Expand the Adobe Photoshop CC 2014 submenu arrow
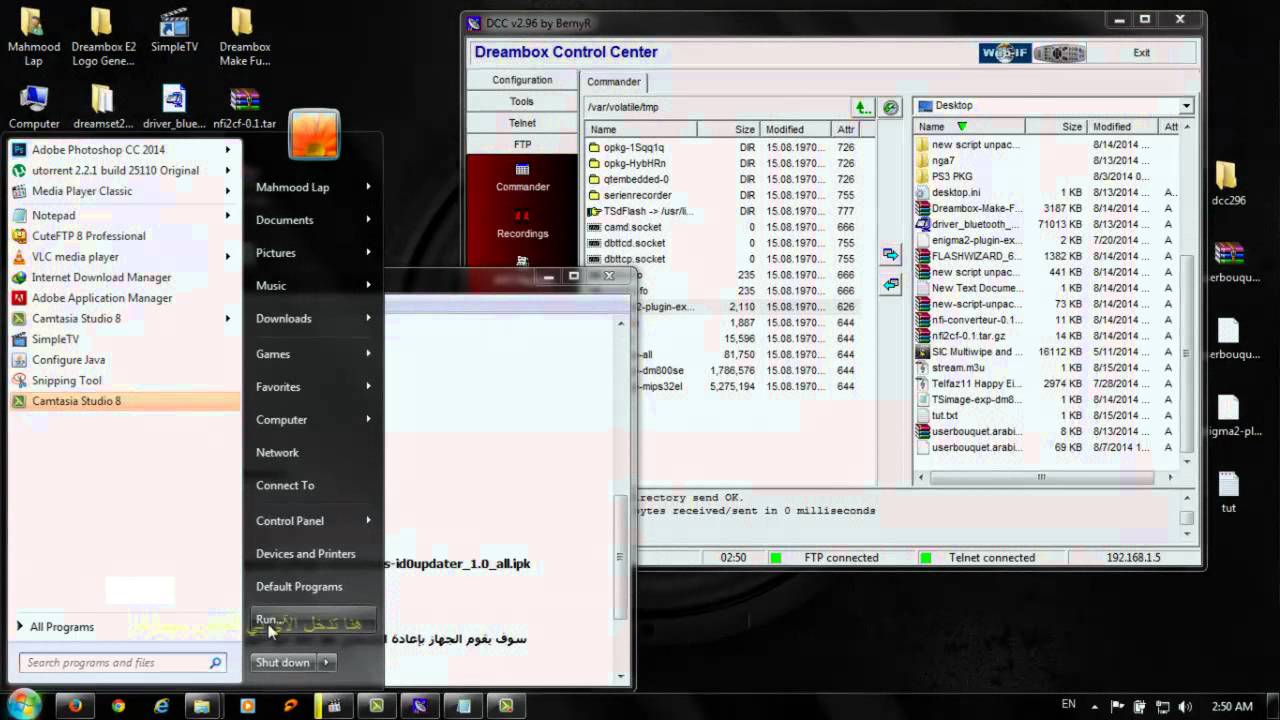 click(228, 150)
